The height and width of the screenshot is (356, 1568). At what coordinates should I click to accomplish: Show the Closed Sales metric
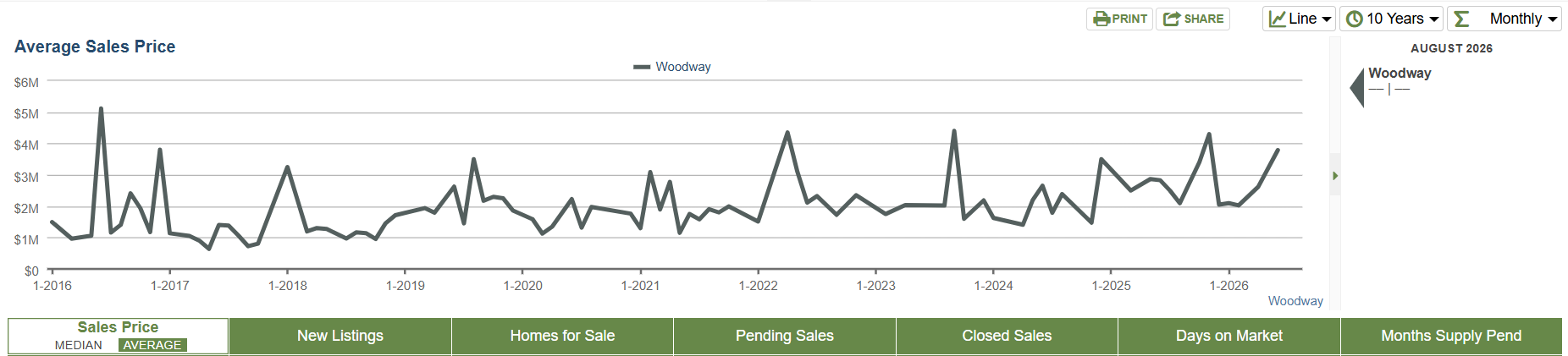tap(1007, 336)
